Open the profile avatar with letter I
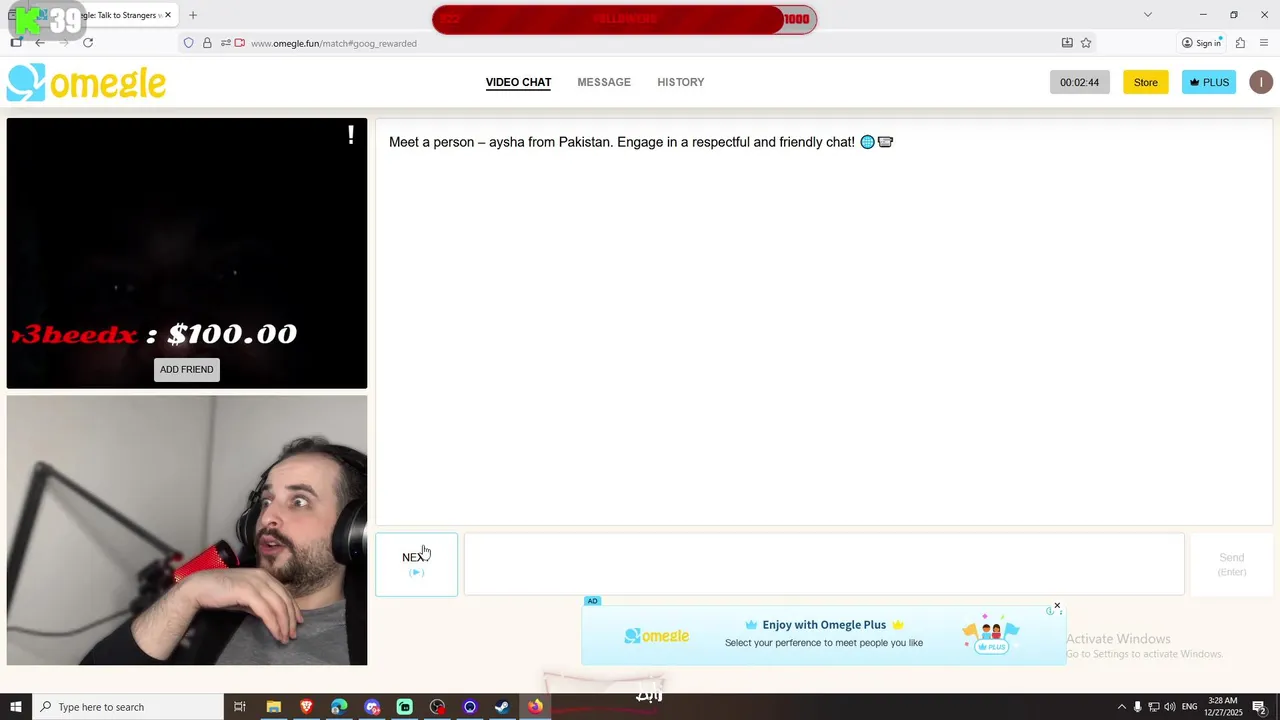This screenshot has height=720, width=1280. (x=1261, y=82)
